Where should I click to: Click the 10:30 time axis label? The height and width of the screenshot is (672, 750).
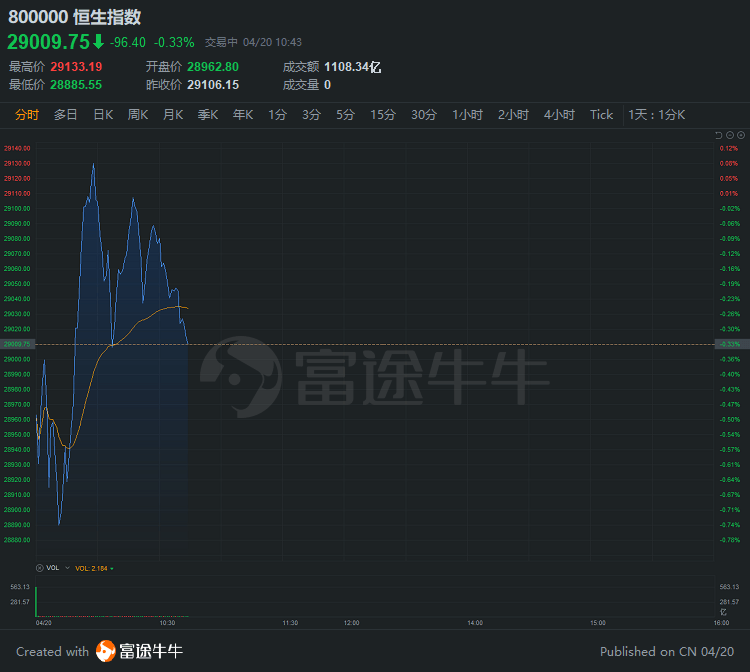(x=167, y=623)
